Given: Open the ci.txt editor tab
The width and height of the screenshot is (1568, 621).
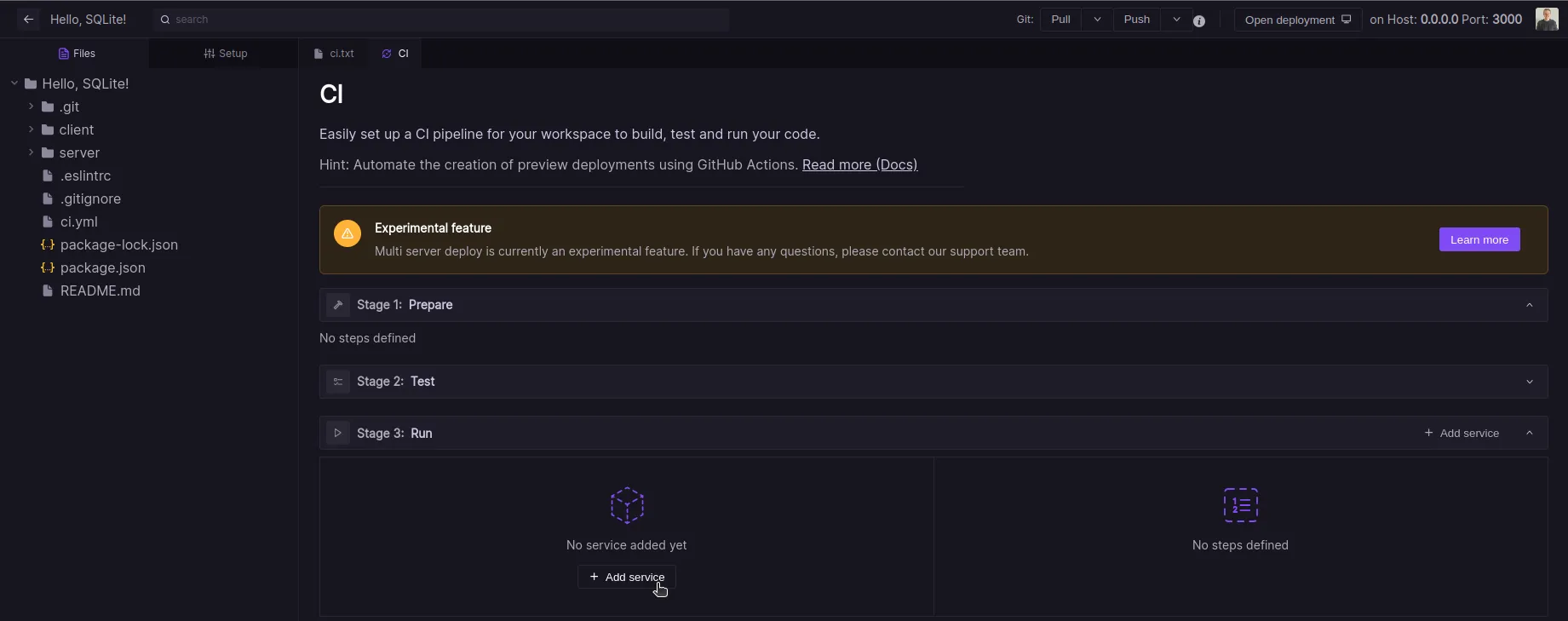Looking at the screenshot, I should (334, 53).
